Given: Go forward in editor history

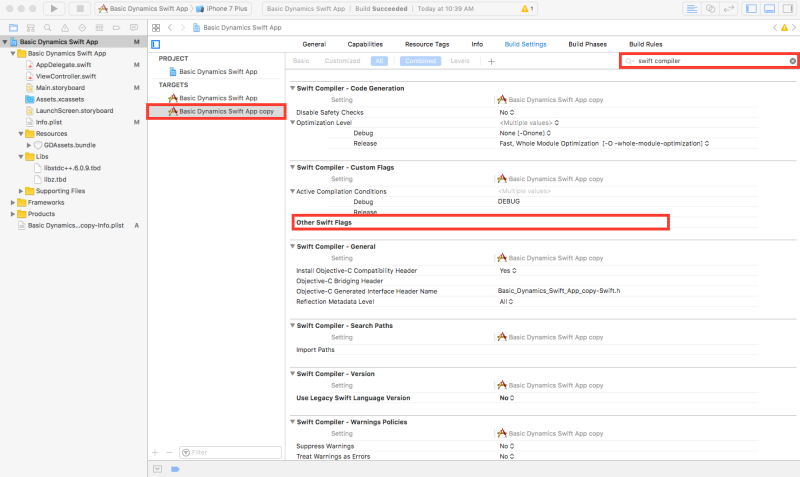Looking at the screenshot, I should click(x=183, y=28).
